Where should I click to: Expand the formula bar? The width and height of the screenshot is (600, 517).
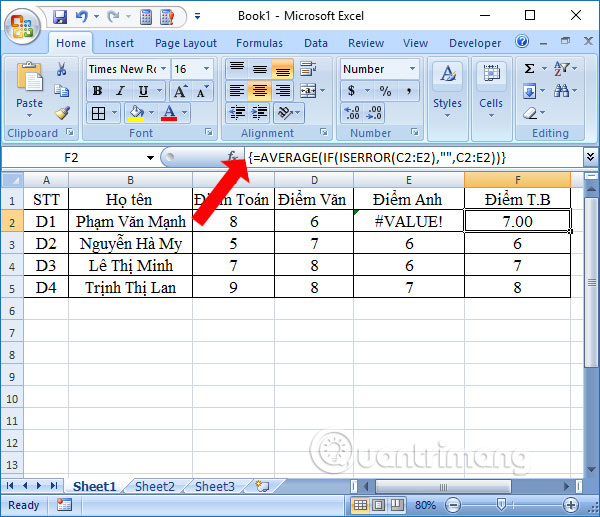pos(590,157)
